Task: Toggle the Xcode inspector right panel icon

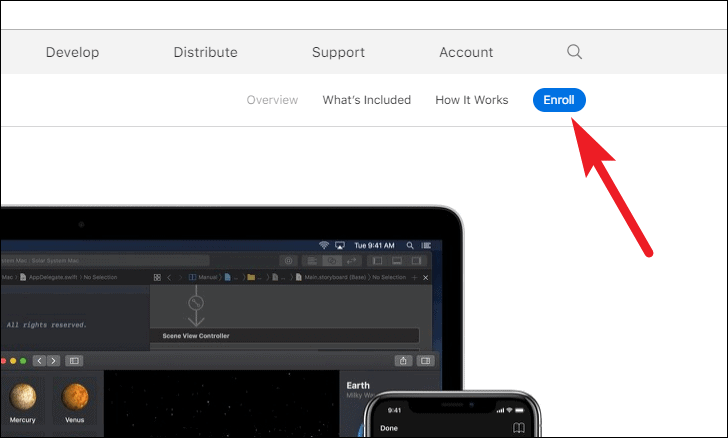Action: click(416, 261)
